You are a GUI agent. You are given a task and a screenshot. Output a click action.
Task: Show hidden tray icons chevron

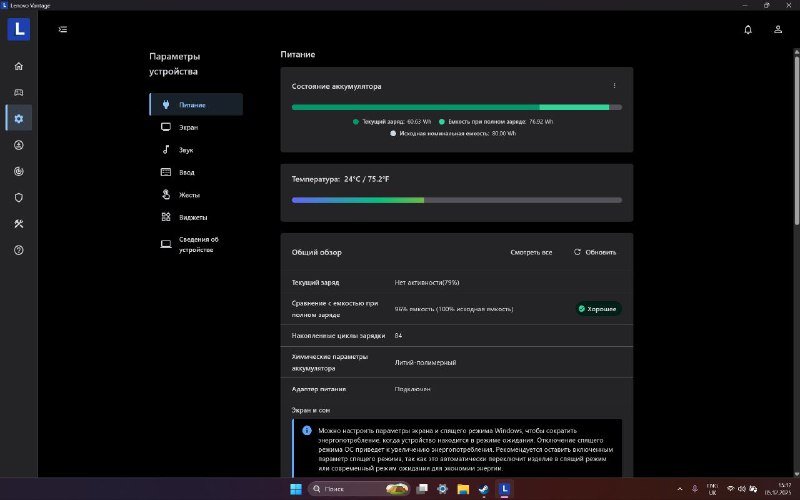[680, 489]
